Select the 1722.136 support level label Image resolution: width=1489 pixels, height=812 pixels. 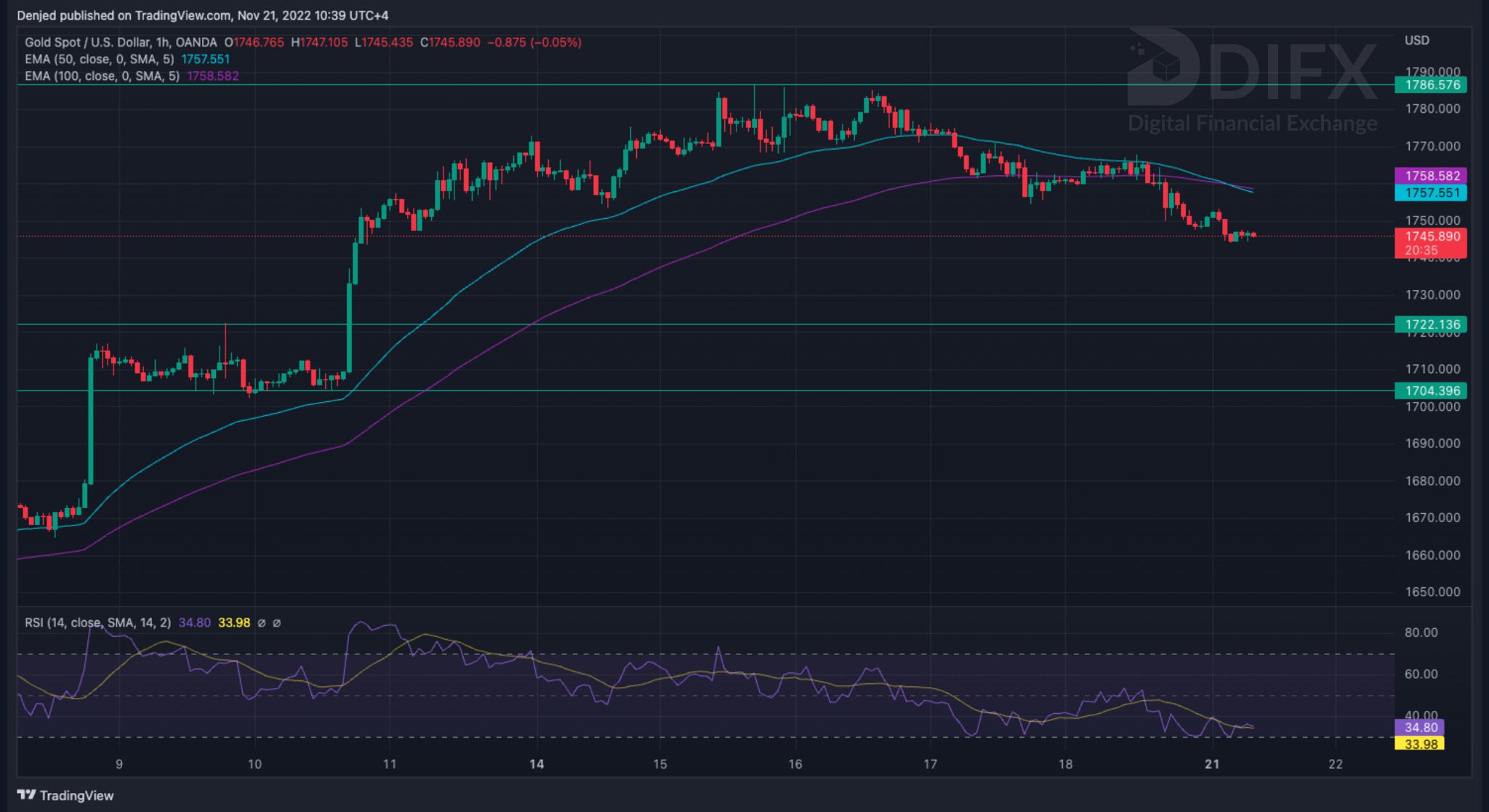click(1431, 324)
